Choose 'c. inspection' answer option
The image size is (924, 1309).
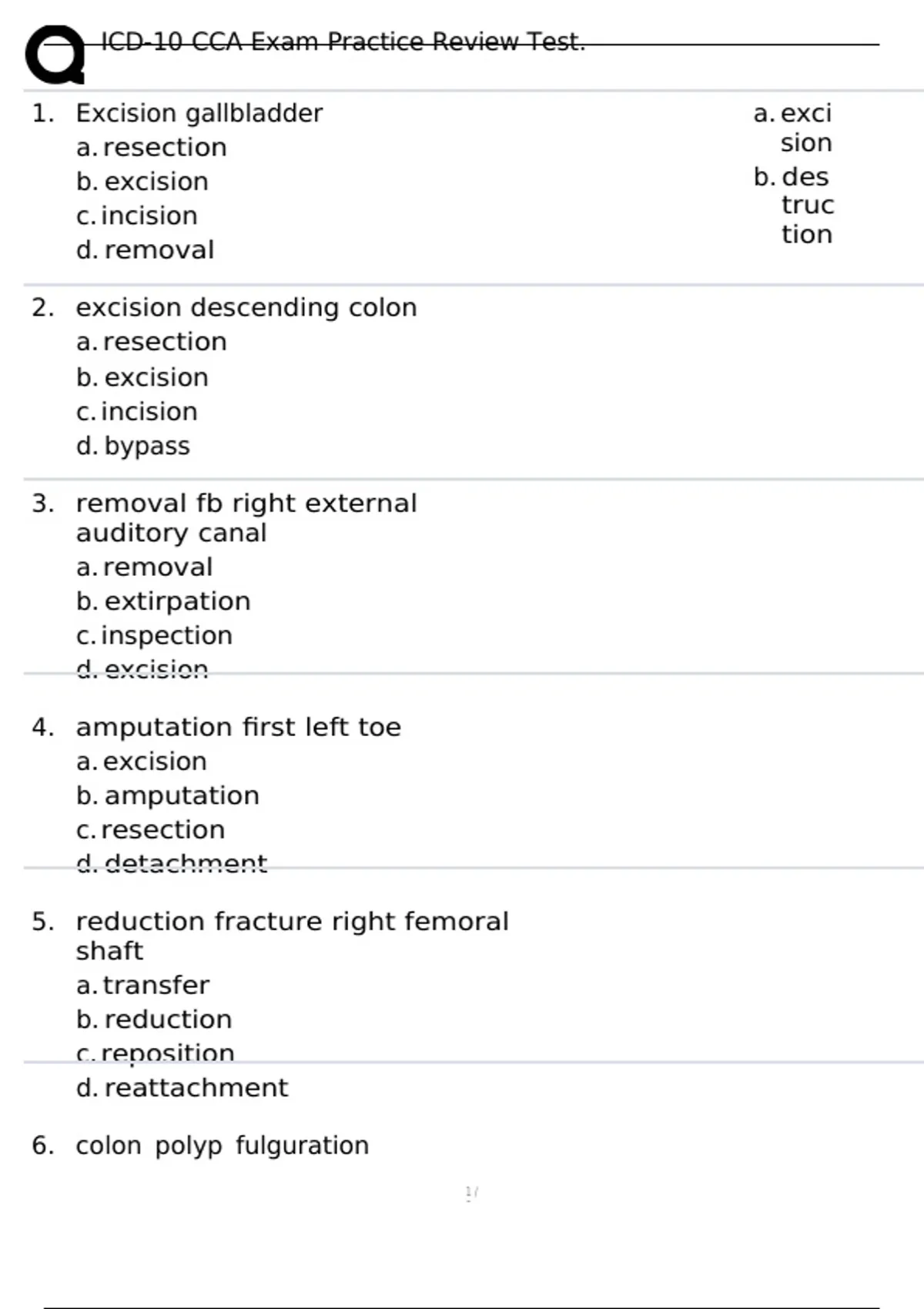point(154,636)
